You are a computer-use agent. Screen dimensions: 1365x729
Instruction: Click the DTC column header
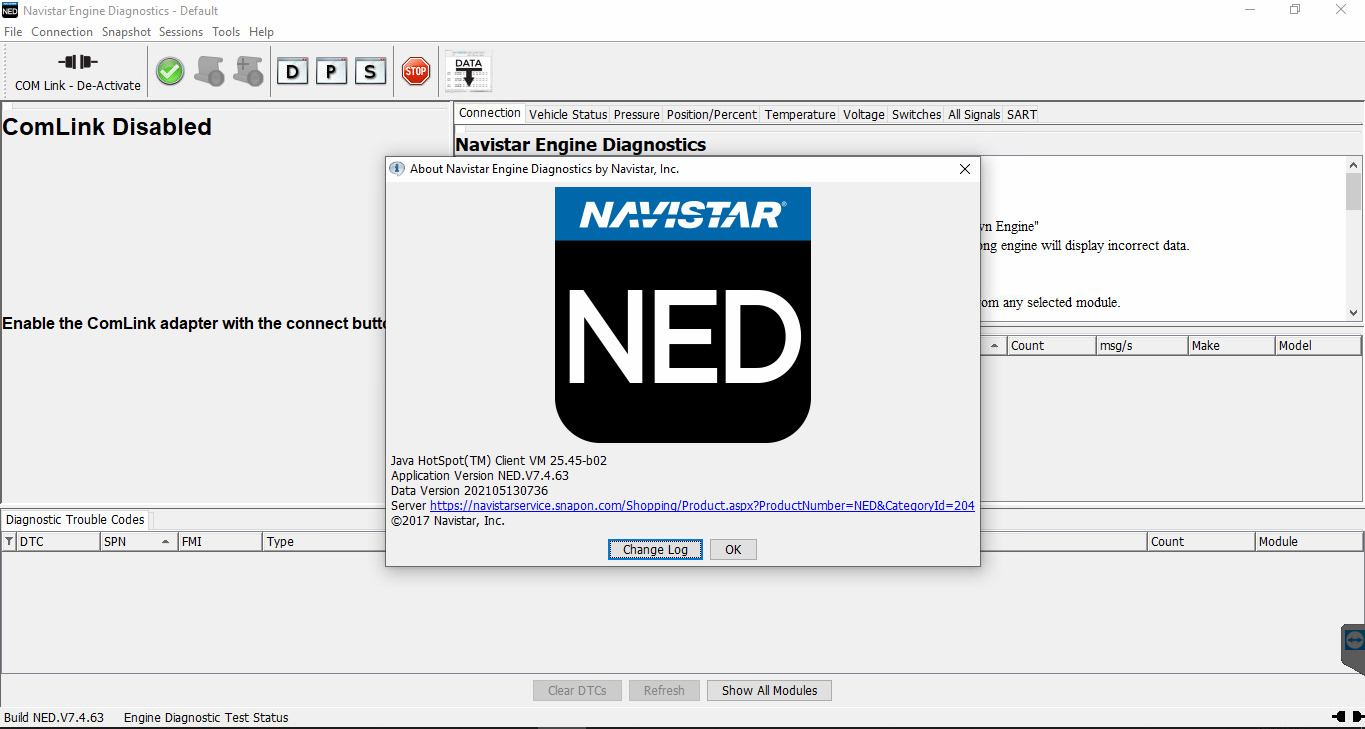pos(58,541)
